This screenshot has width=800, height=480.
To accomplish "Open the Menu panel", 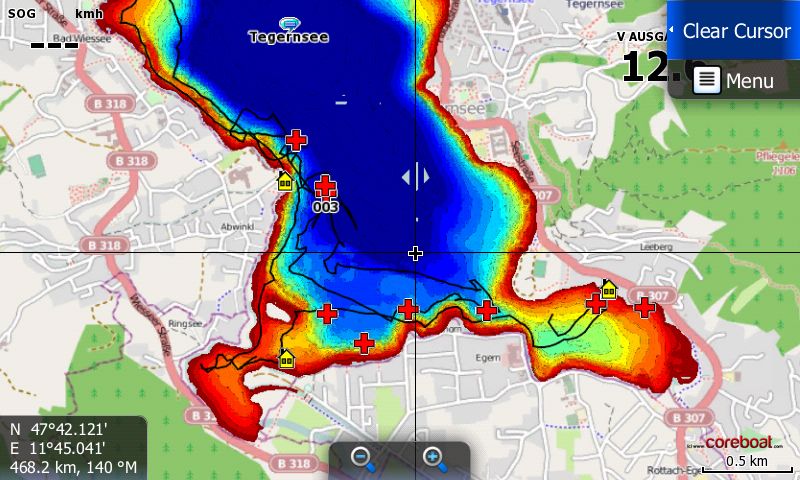I will [735, 80].
